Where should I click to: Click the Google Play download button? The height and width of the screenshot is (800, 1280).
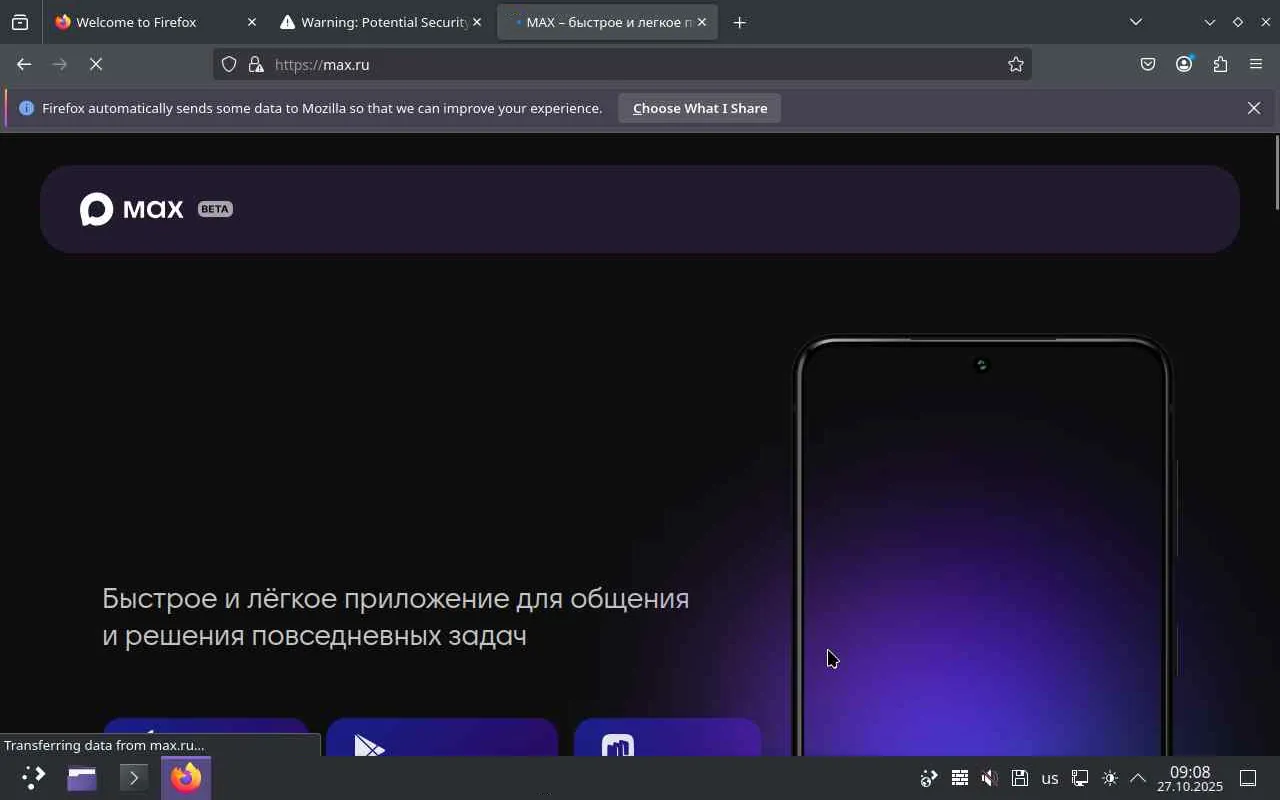pos(442,737)
